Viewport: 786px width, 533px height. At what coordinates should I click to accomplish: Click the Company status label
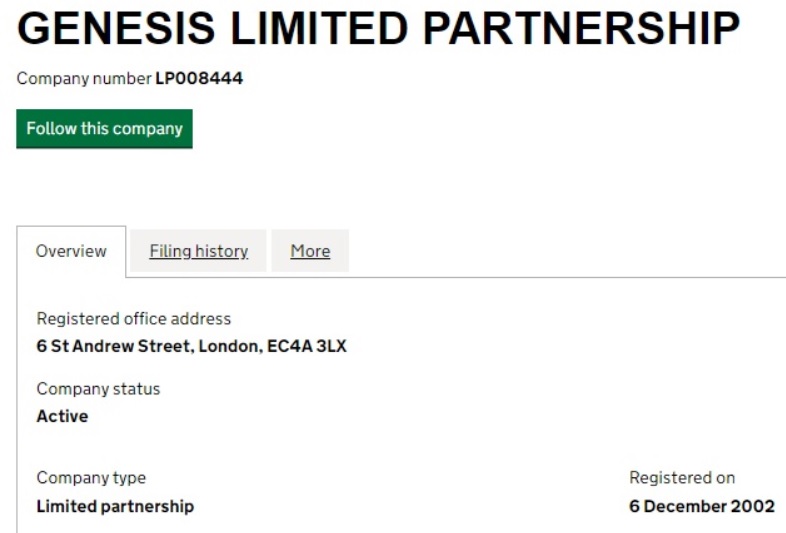click(x=98, y=388)
